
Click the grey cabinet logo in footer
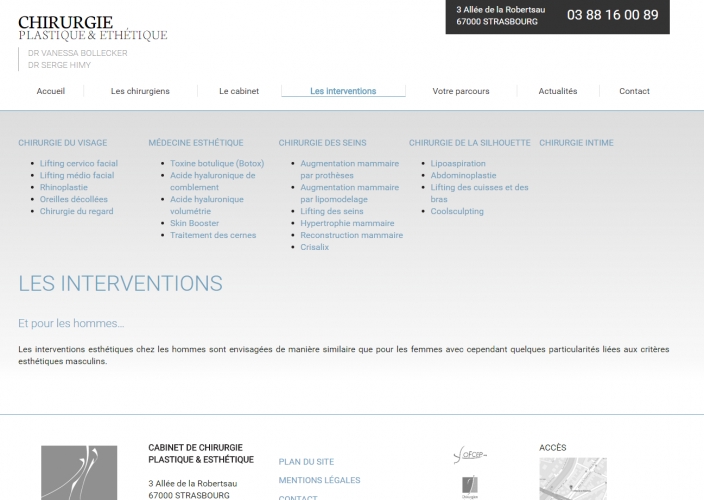pyautogui.click(x=79, y=473)
